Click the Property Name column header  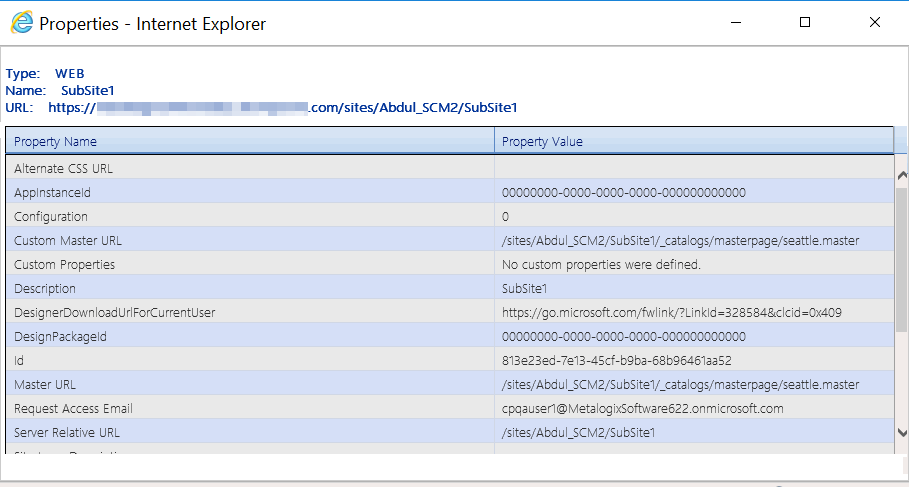tap(56, 142)
